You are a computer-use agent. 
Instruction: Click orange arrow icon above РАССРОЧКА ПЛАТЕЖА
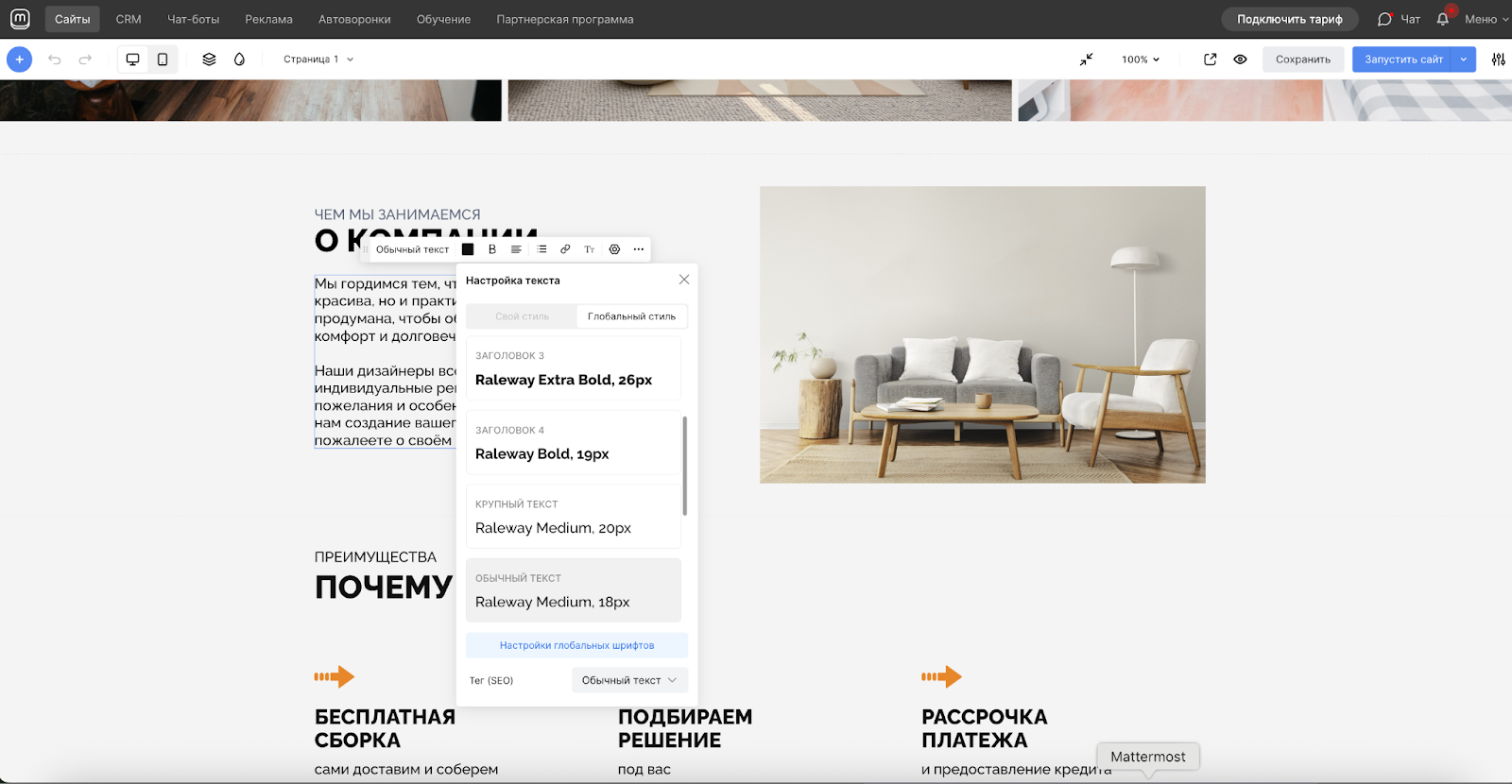point(941,676)
